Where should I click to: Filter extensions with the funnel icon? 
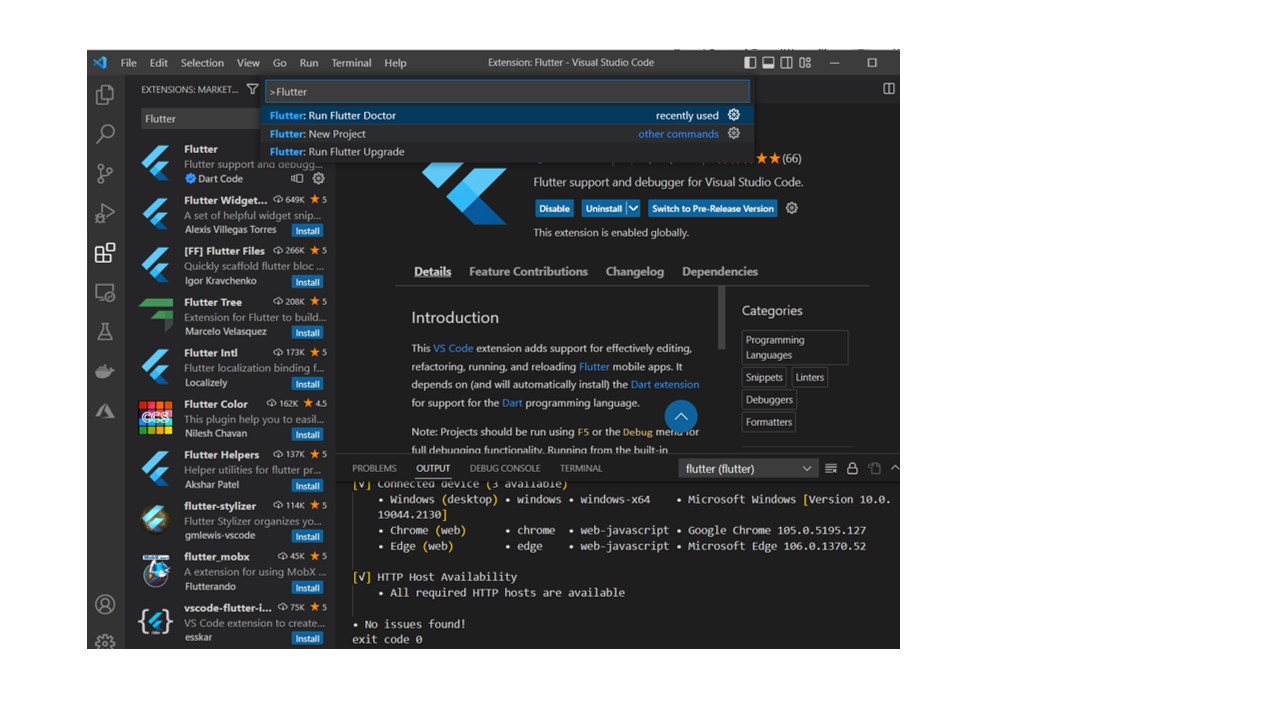click(x=252, y=89)
